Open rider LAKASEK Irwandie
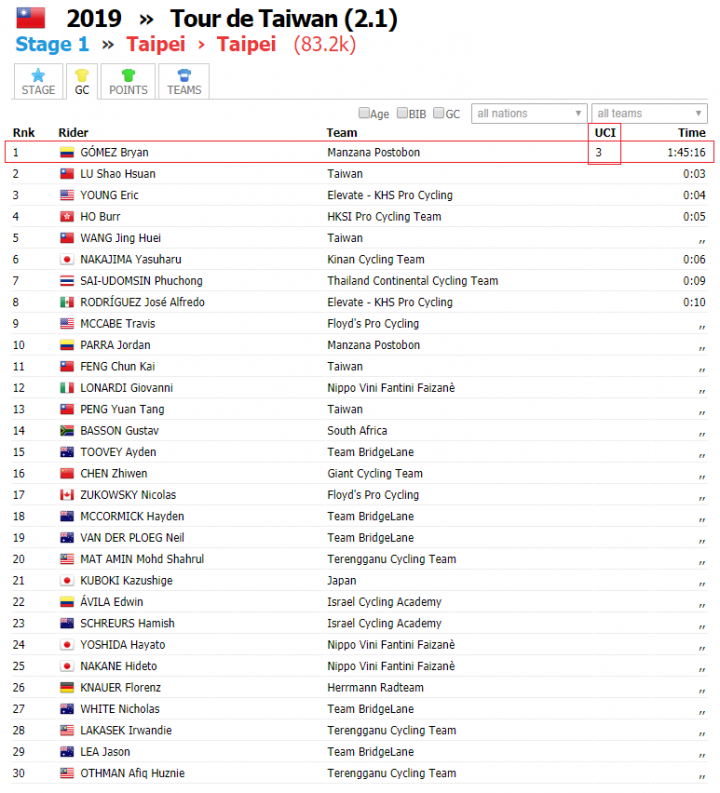This screenshot has width=720, height=793. click(x=126, y=730)
